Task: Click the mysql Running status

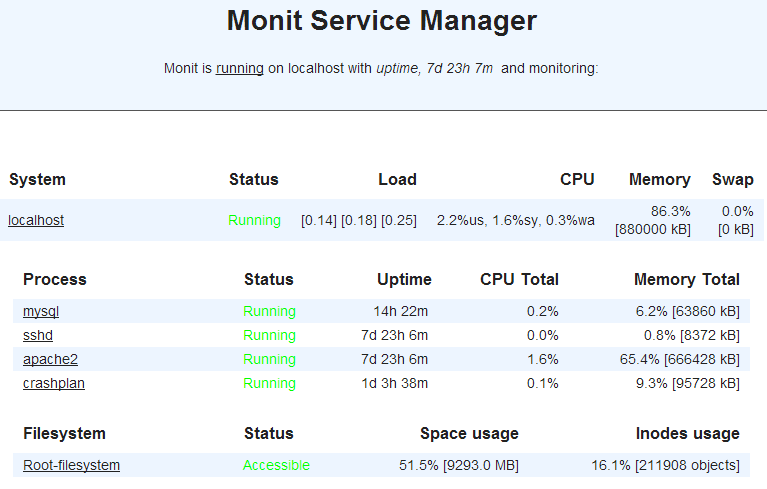Action: (x=270, y=311)
